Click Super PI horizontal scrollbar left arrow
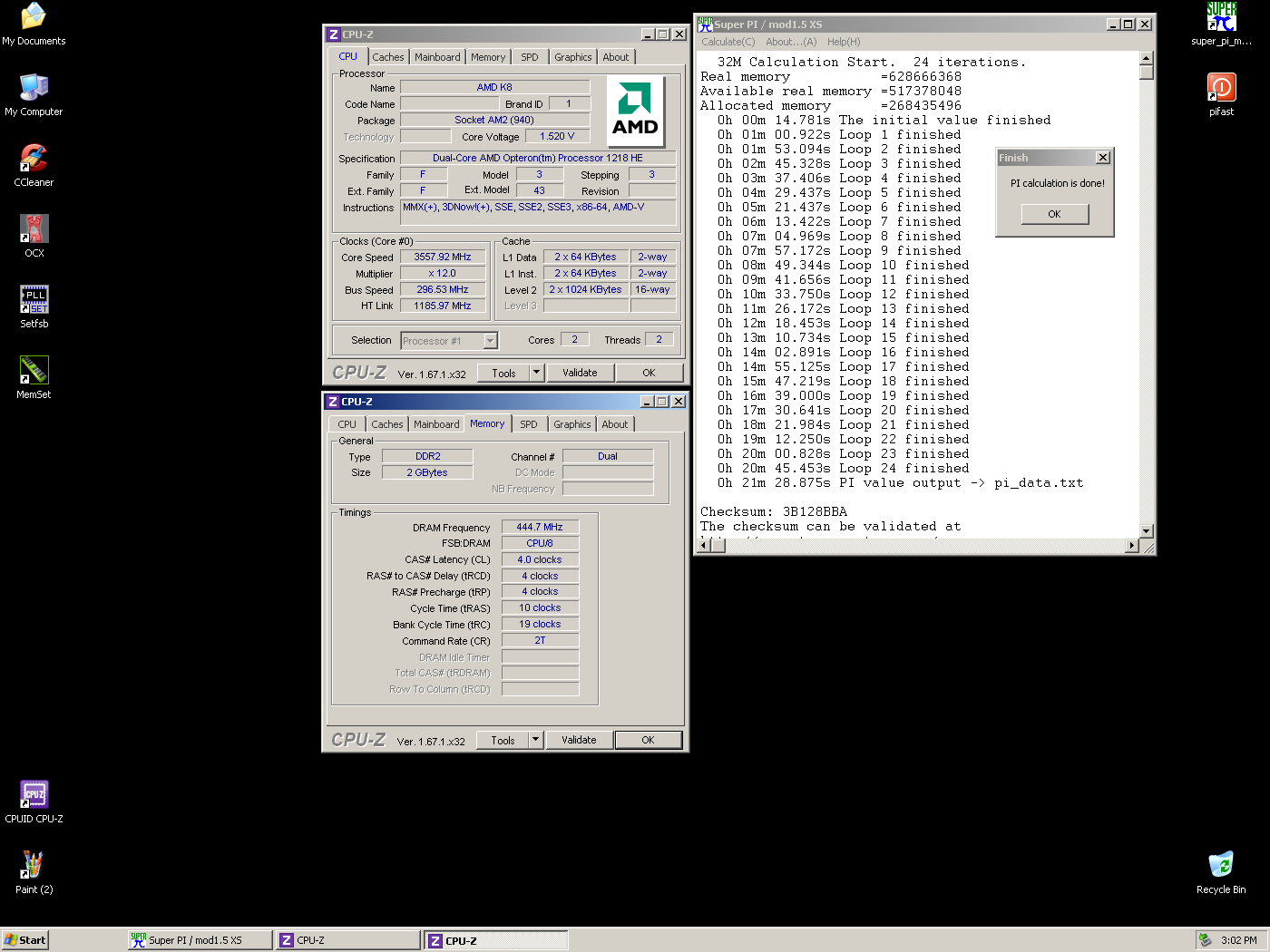 tap(704, 546)
